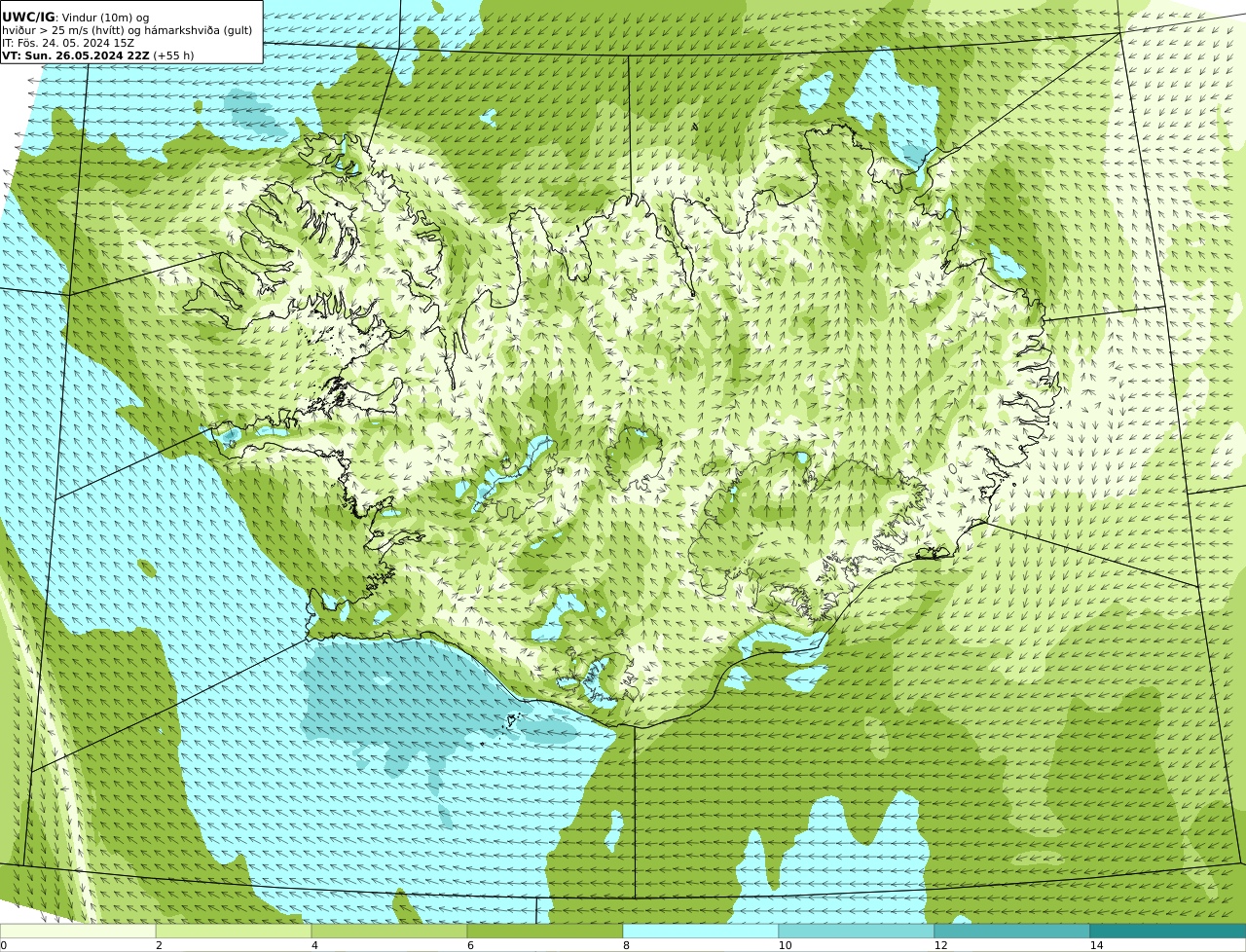Click the line 'VT: Sun. 26.05.2024 22Z (+55 h)'
The image size is (1246, 952).
[97, 55]
